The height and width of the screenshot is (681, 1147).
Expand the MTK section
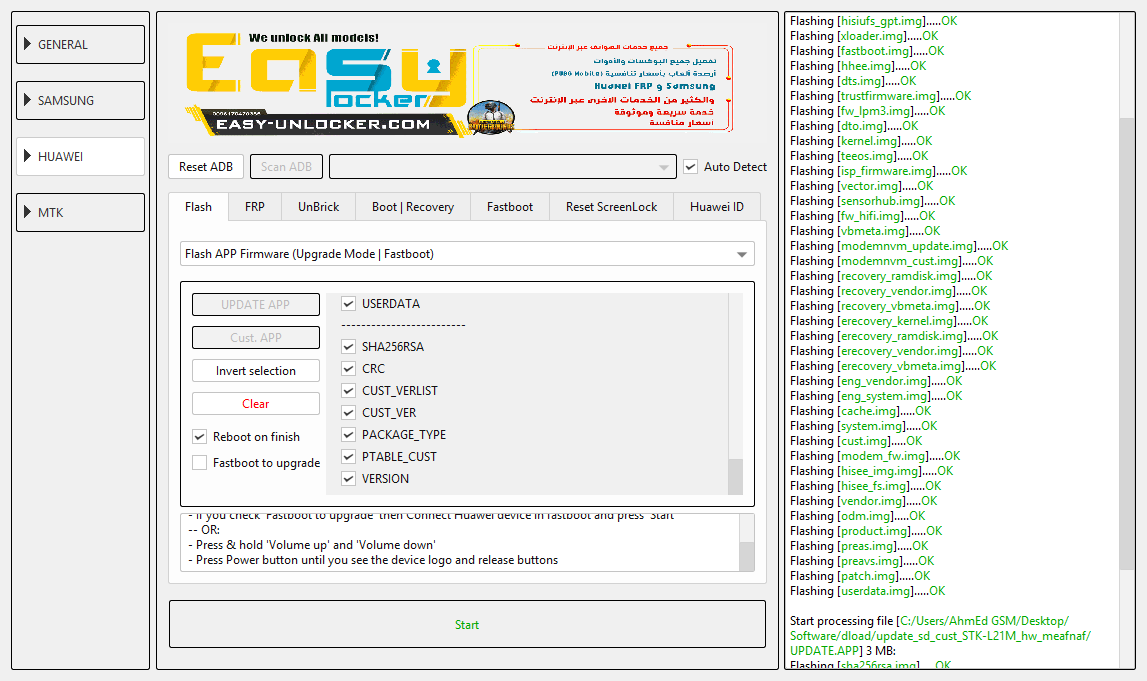pyautogui.click(x=80, y=212)
